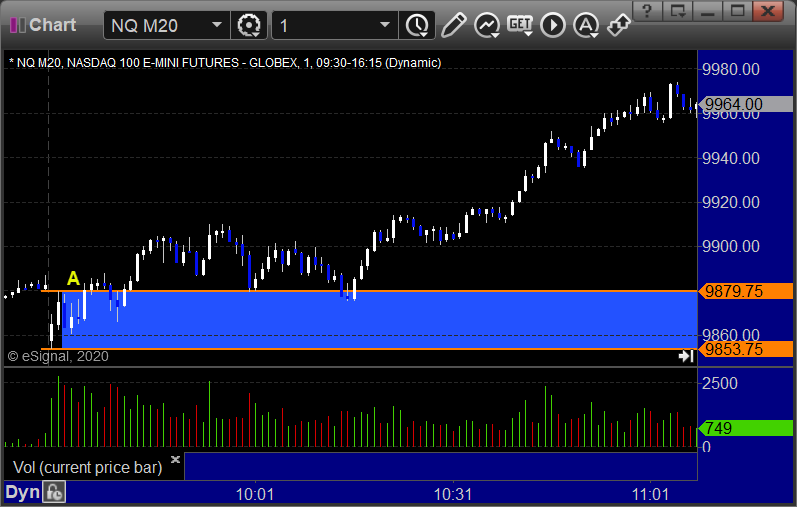
Task: Click the 9900.00 price axis label
Action: point(730,247)
